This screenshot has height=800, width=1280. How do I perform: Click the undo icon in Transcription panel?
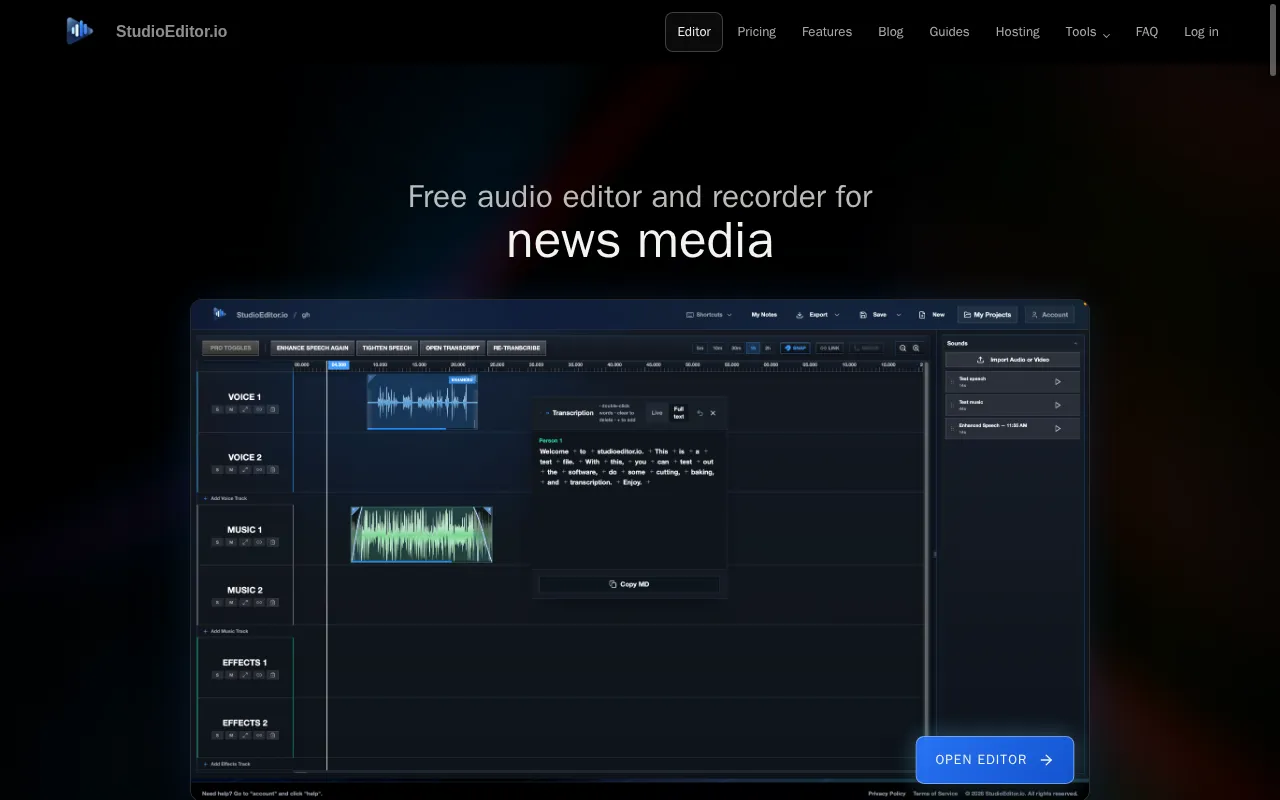(700, 412)
